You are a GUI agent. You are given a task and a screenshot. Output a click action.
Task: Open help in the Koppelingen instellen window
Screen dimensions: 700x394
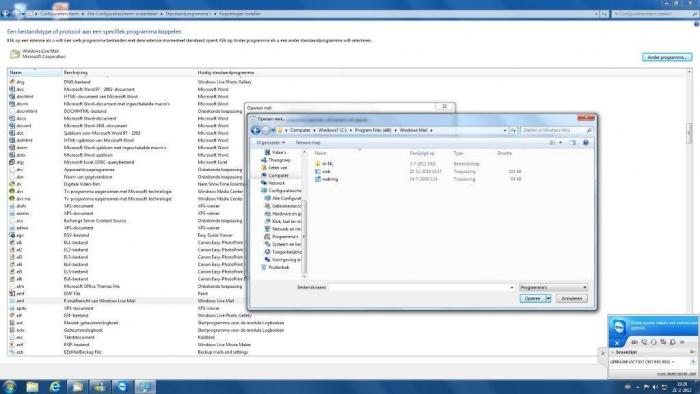[696, 25]
